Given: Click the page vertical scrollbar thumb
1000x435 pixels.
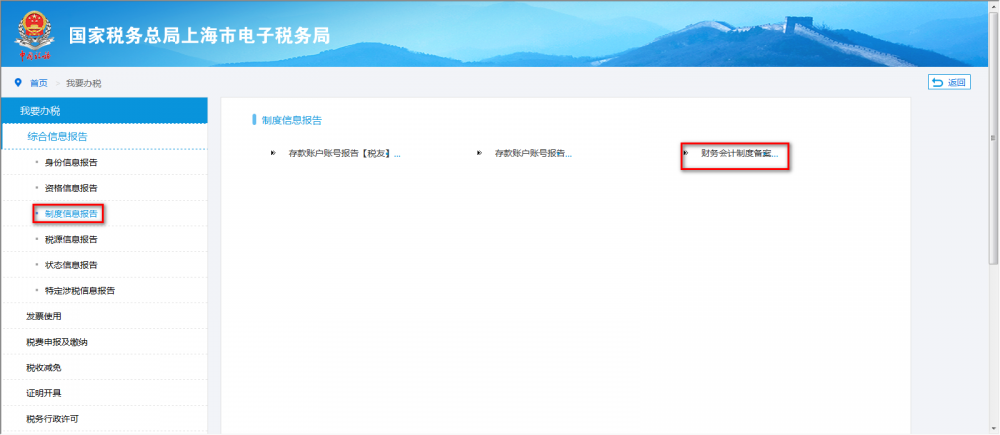Looking at the screenshot, I should (994, 138).
